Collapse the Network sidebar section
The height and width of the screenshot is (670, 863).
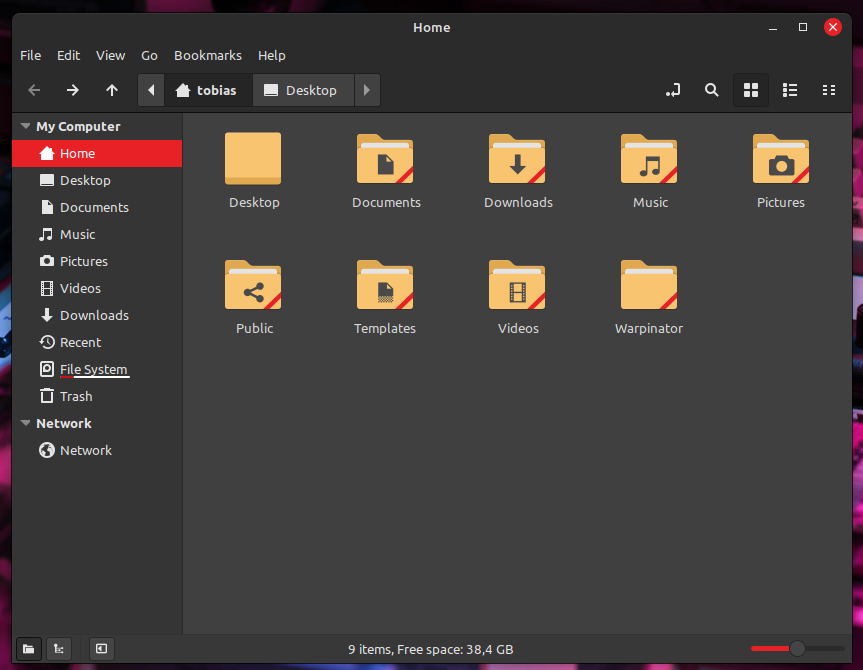[x=25, y=423]
